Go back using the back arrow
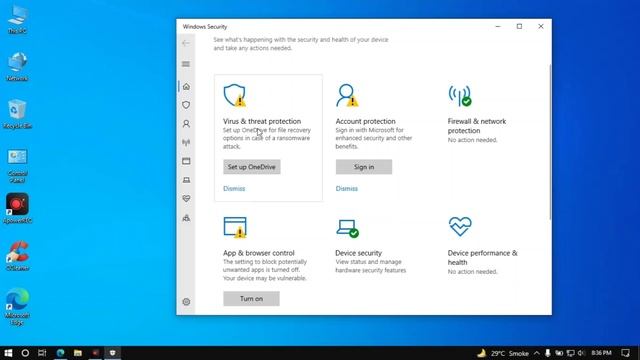 pos(186,43)
